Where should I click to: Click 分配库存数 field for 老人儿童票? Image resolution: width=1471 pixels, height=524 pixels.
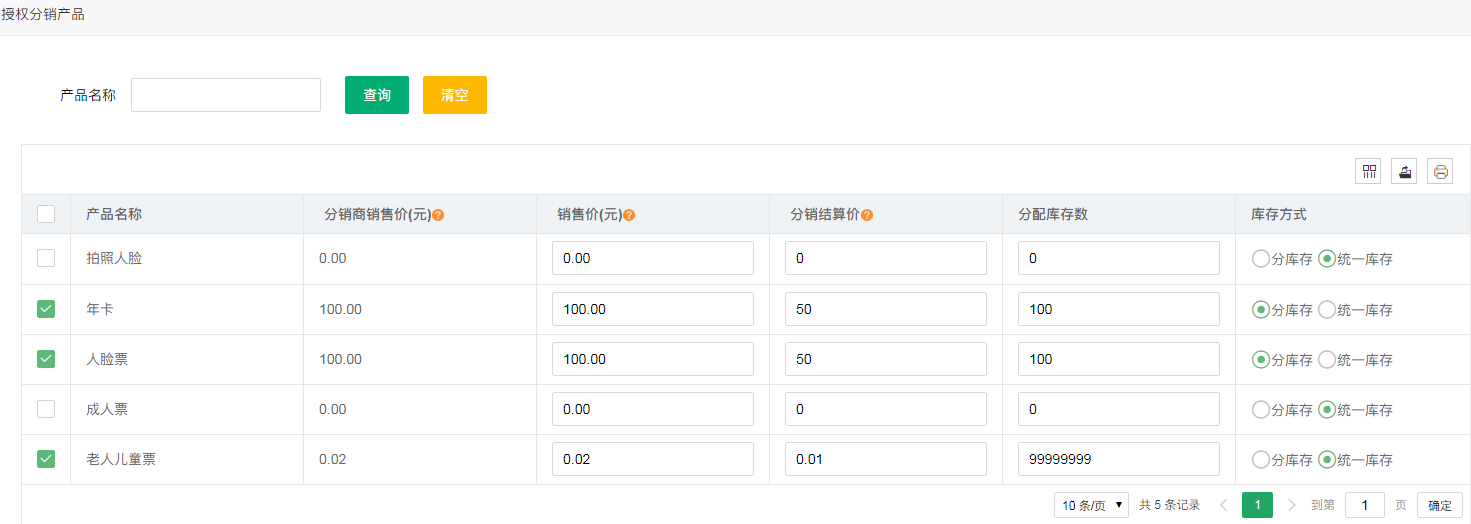pyautogui.click(x=1119, y=459)
